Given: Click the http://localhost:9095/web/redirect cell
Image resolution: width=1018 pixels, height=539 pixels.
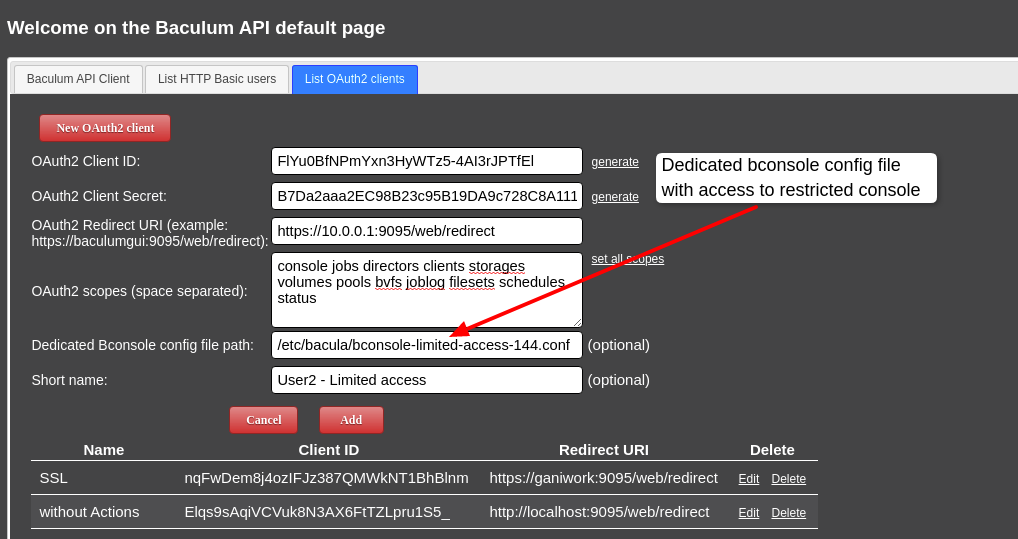Looking at the screenshot, I should [599, 512].
